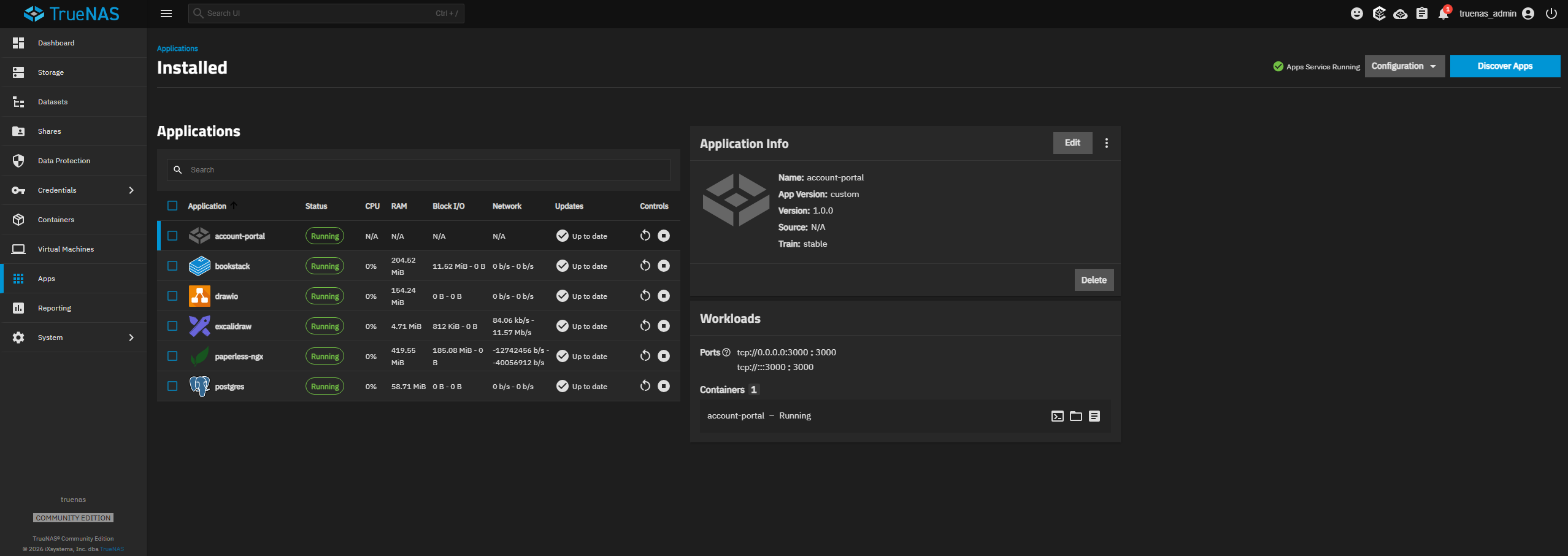Open Reporting in the sidebar
Screen dimensions: 1568x556
click(x=74, y=308)
